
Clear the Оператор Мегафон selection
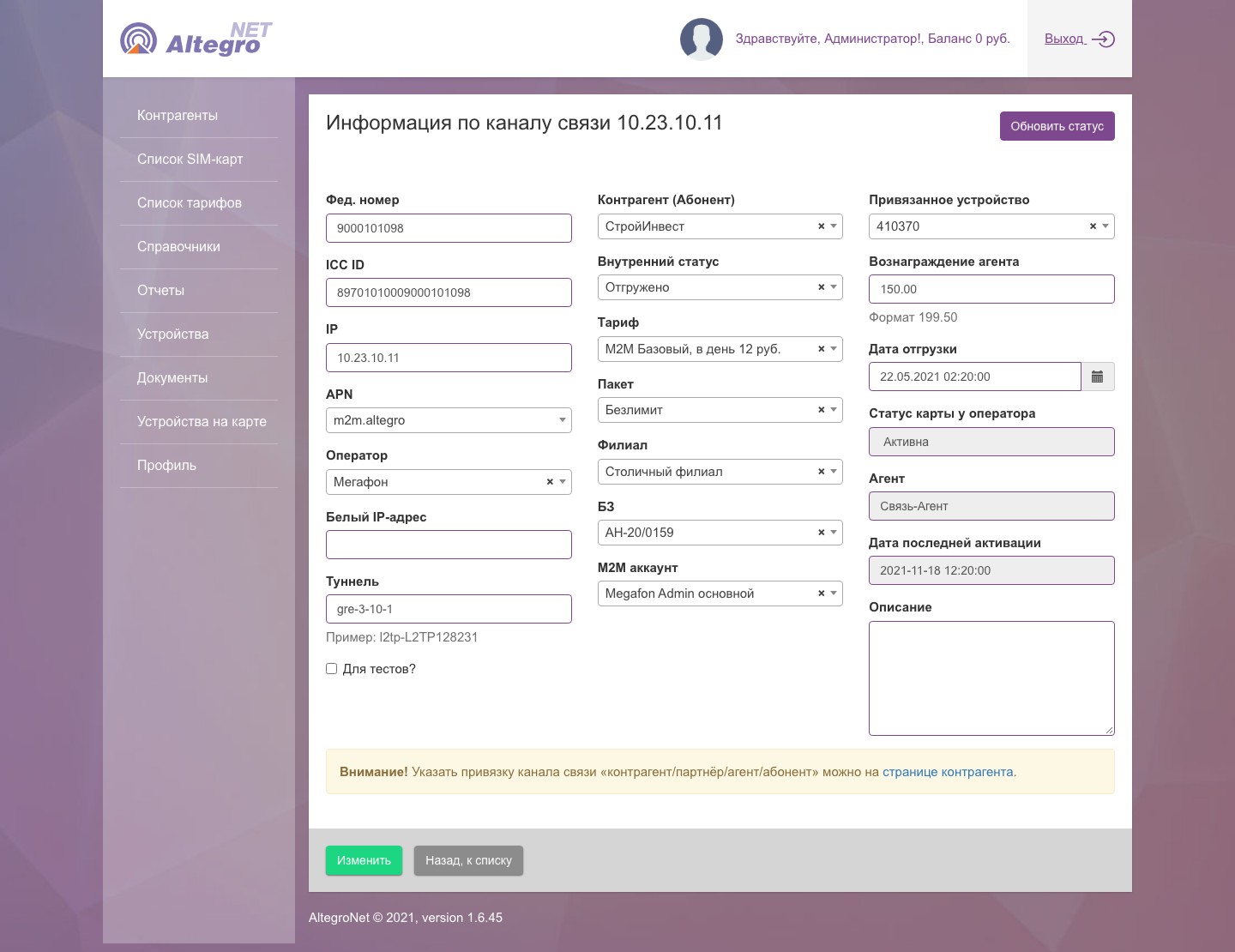550,482
